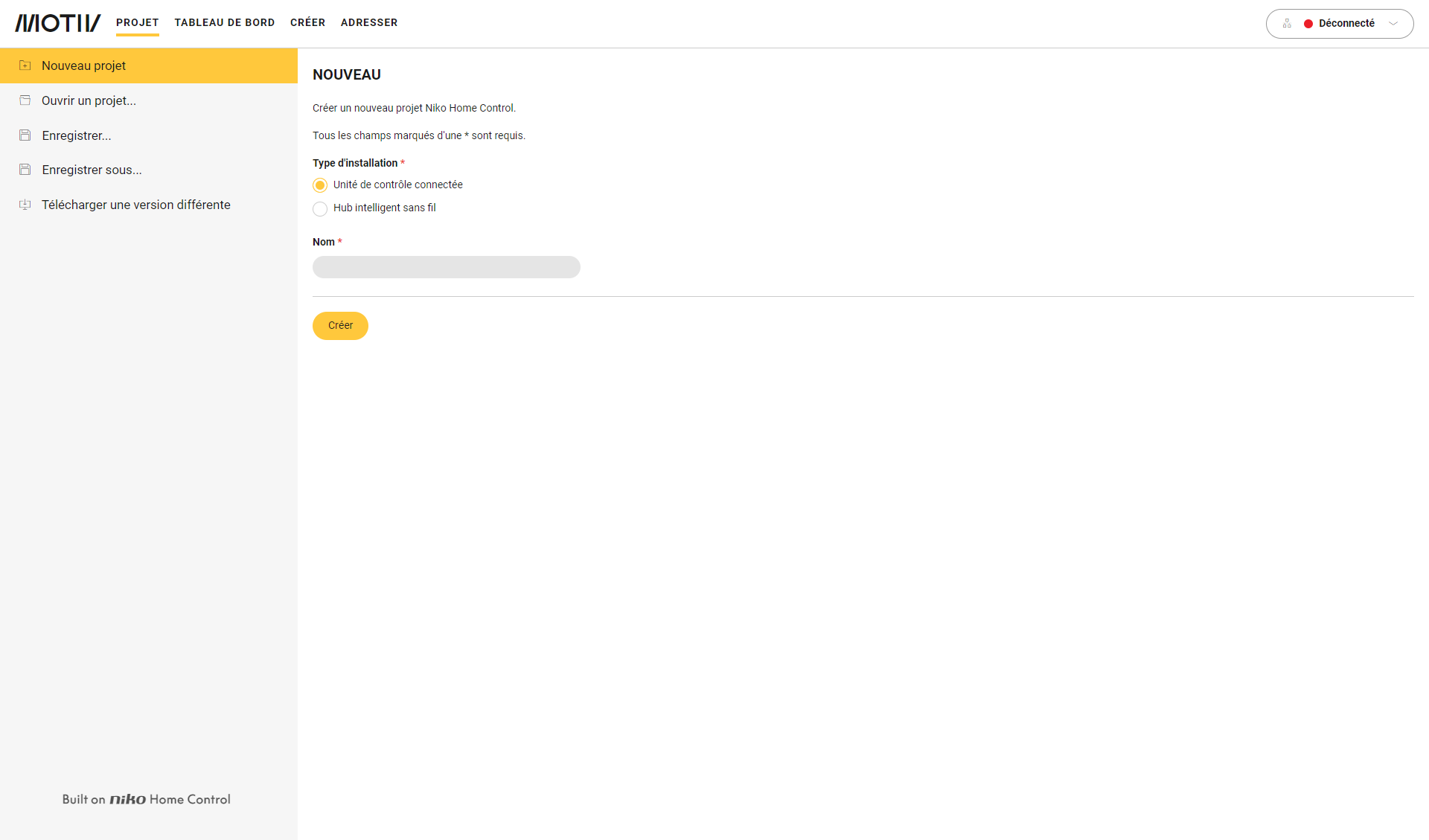Screen dimensions: 1429x840
Task: Choose Nouveau projet in sidebar
Action: tap(149, 65)
